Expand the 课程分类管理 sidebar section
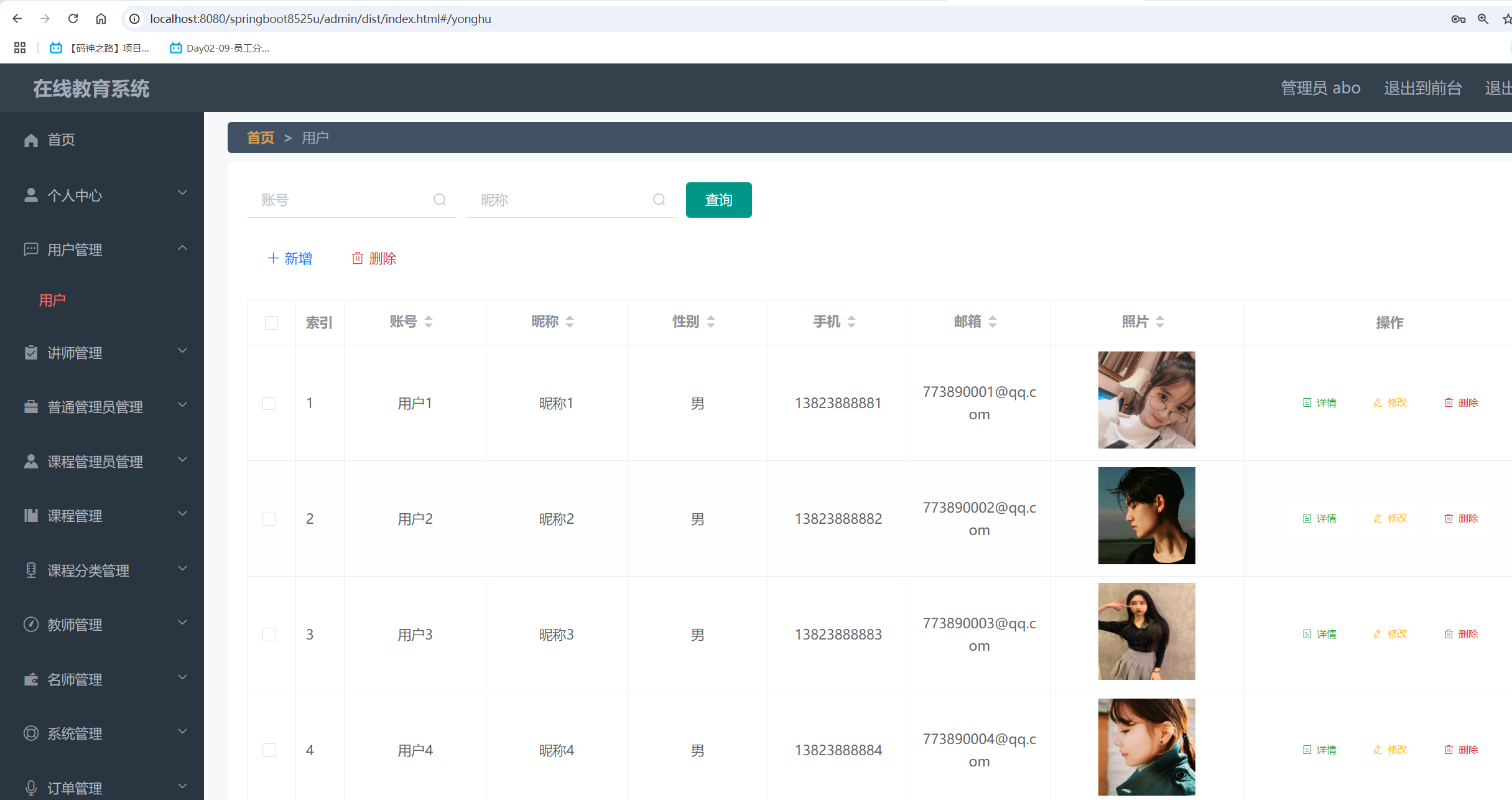This screenshot has height=800, width=1512. pyautogui.click(x=182, y=569)
